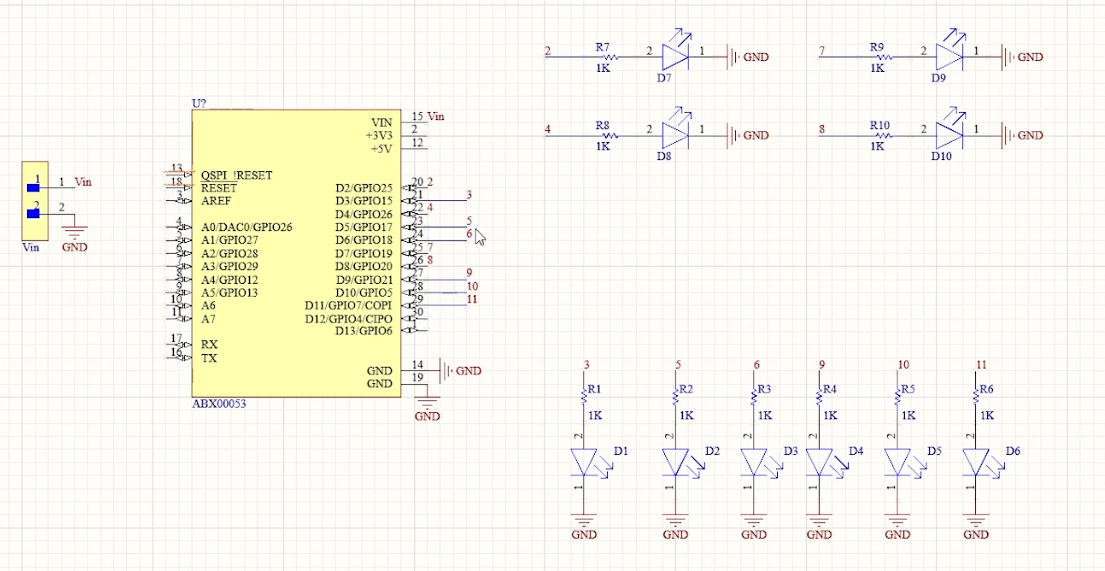Select the ground symbol below D1
Screen dimensions: 1105x571
(x=584, y=527)
